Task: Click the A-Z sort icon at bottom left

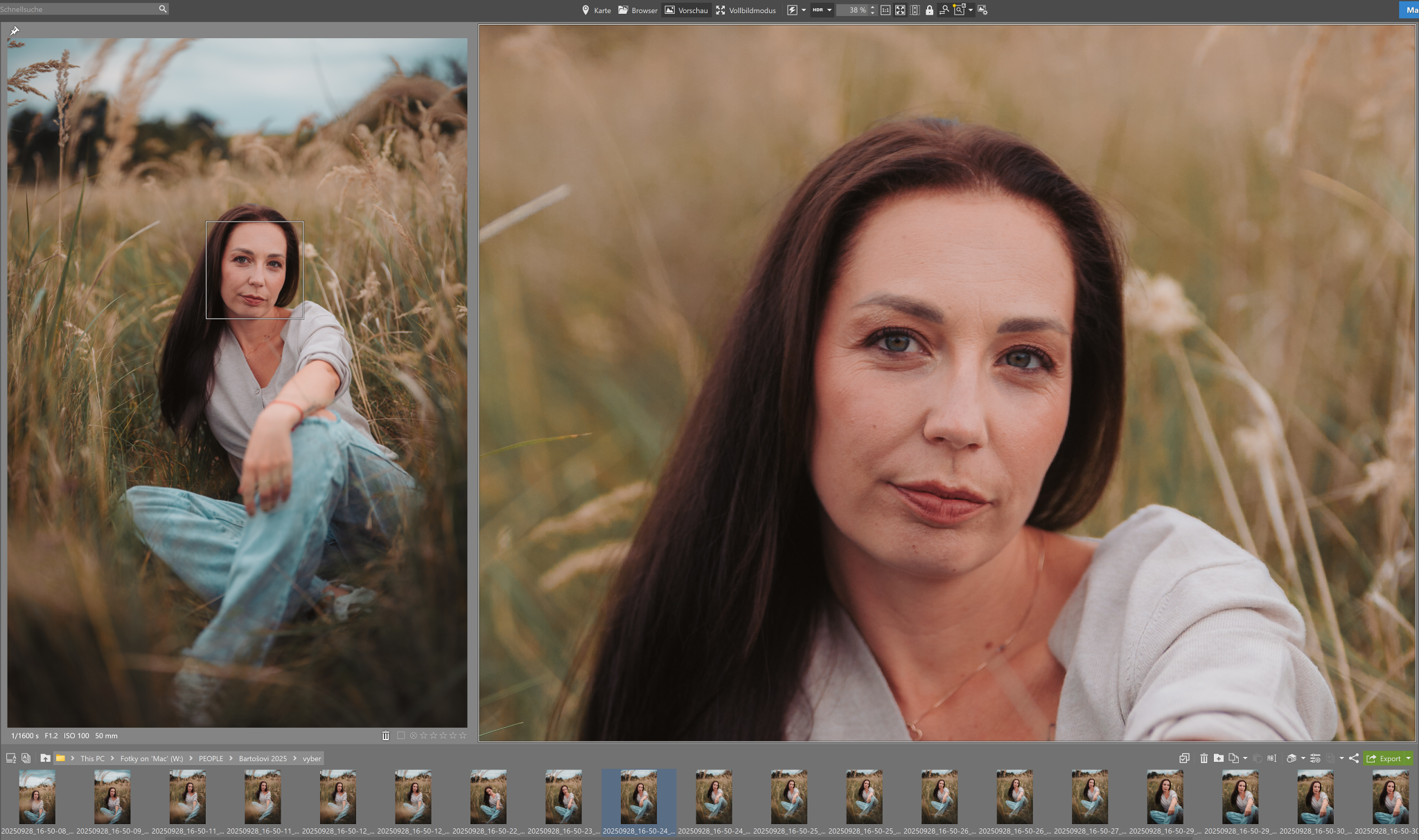Action: coord(11,758)
